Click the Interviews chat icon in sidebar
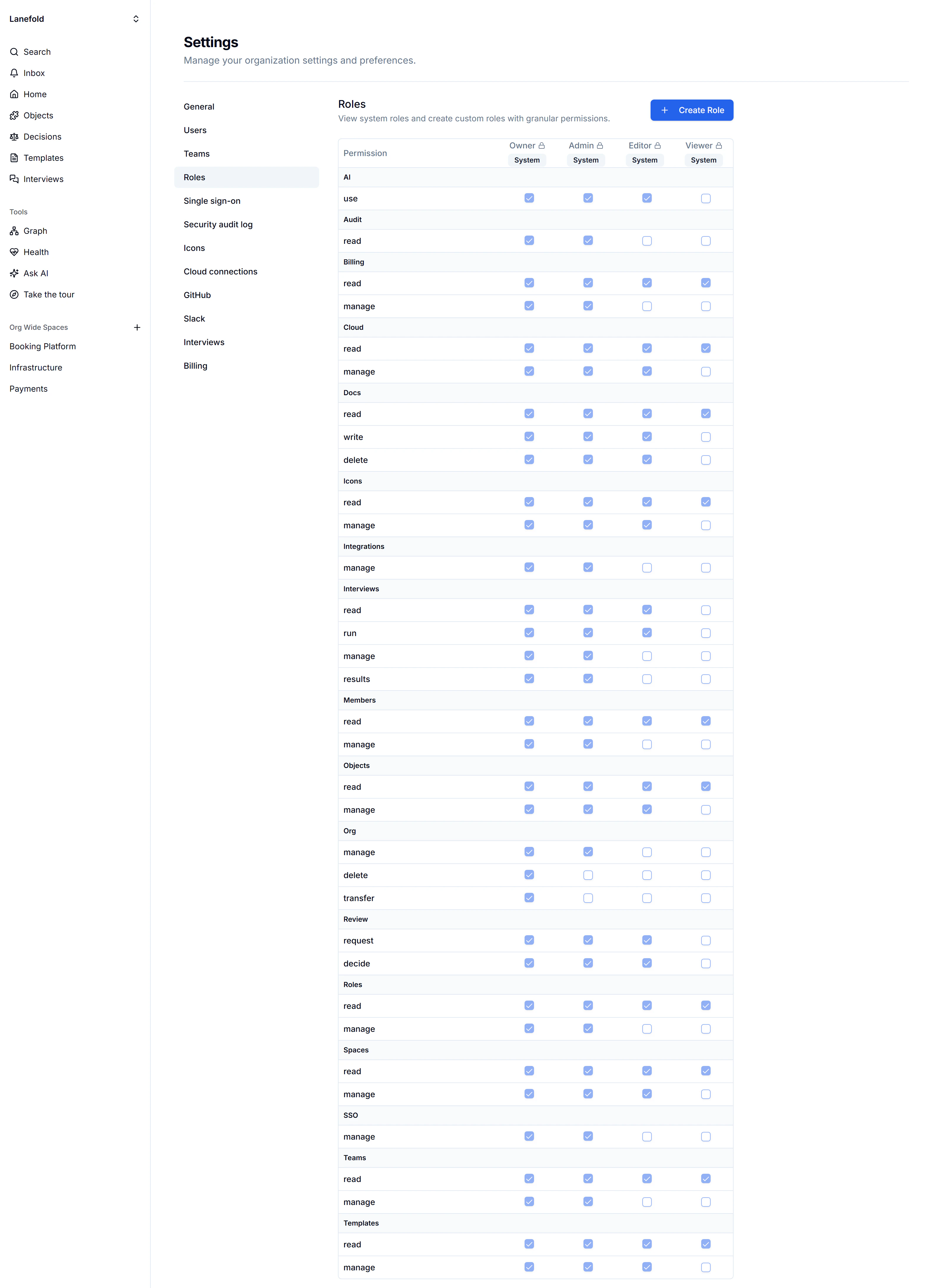Image resolution: width=942 pixels, height=1288 pixels. (14, 179)
